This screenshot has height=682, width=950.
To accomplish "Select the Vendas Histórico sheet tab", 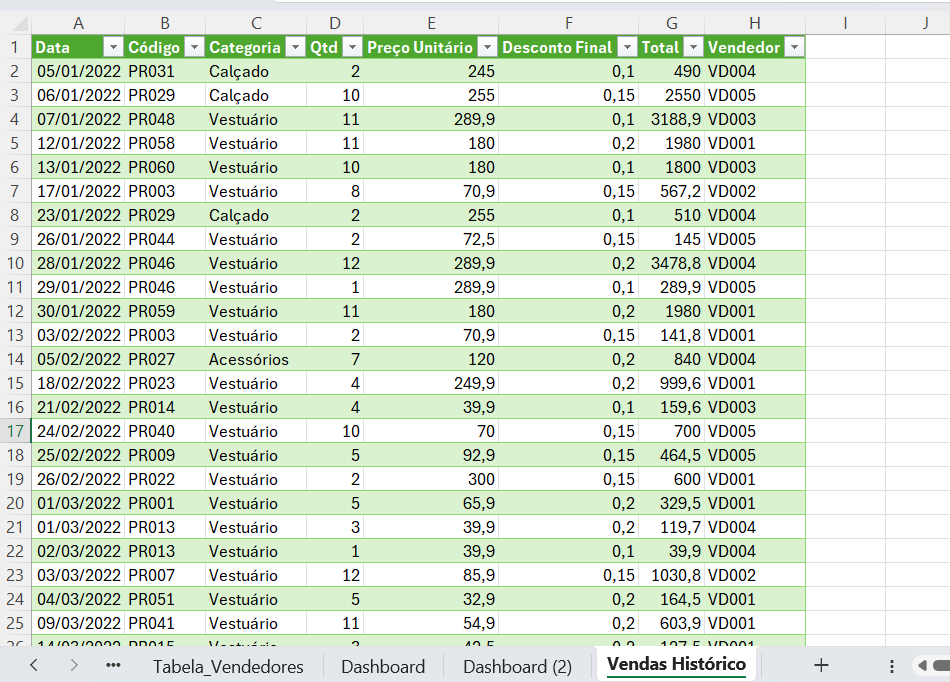I will pyautogui.click(x=676, y=664).
